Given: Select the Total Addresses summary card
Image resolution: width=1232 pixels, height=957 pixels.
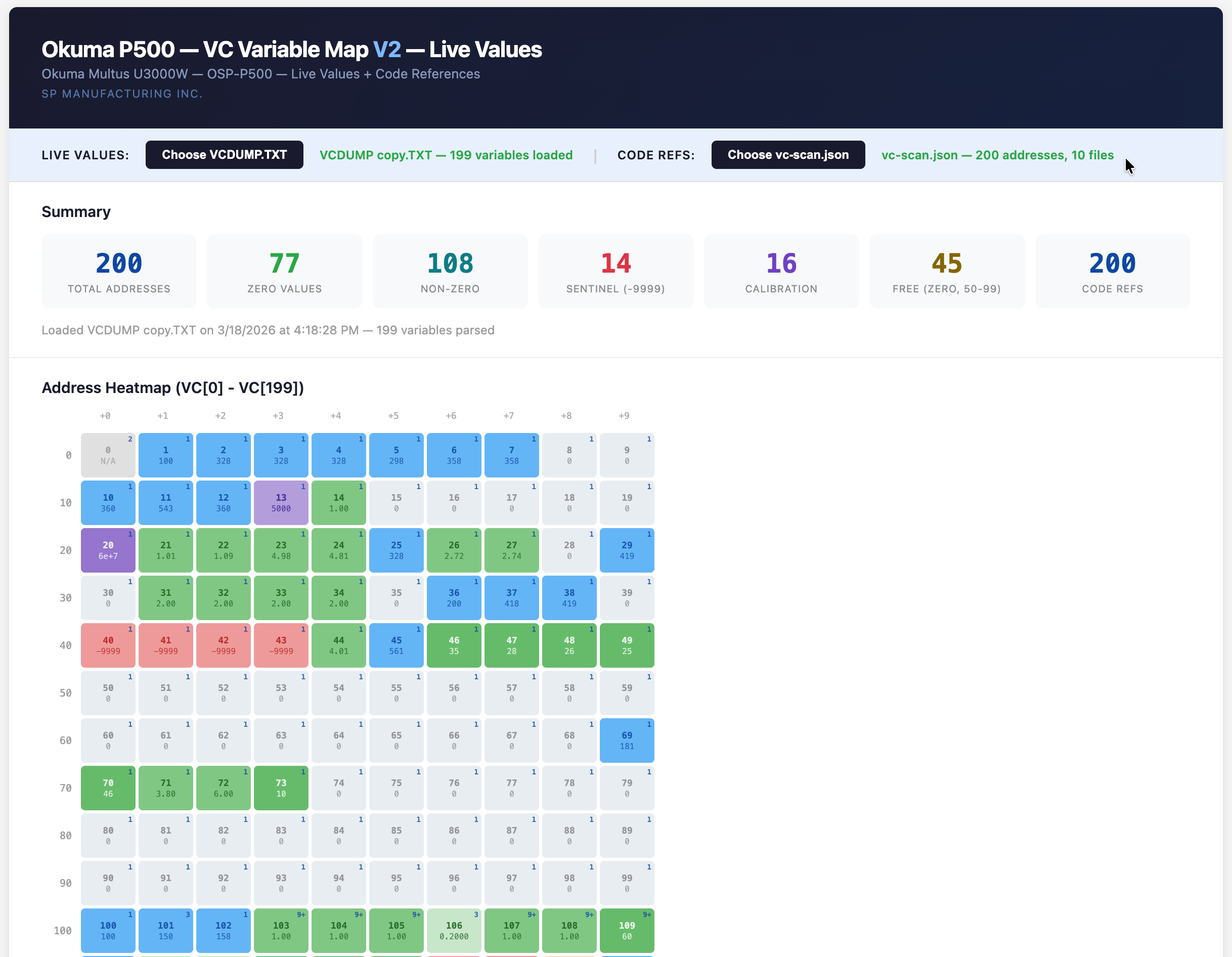Looking at the screenshot, I should pyautogui.click(x=118, y=272).
